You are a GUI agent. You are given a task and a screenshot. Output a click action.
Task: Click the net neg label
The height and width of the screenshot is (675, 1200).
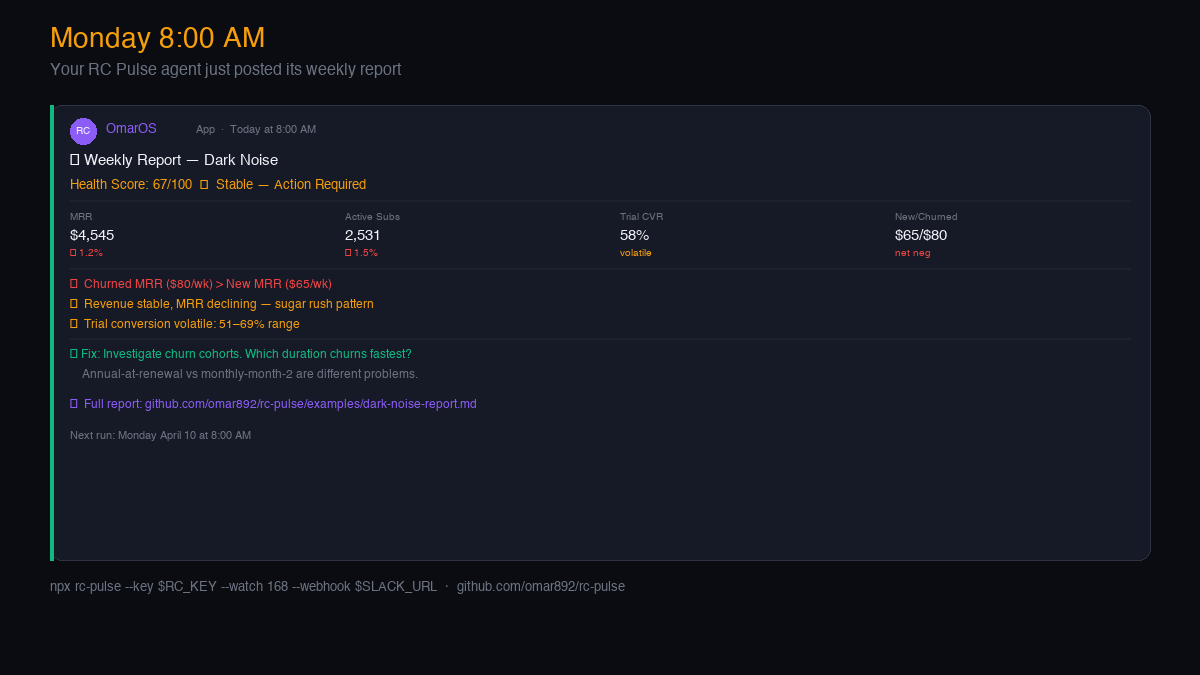coord(913,253)
